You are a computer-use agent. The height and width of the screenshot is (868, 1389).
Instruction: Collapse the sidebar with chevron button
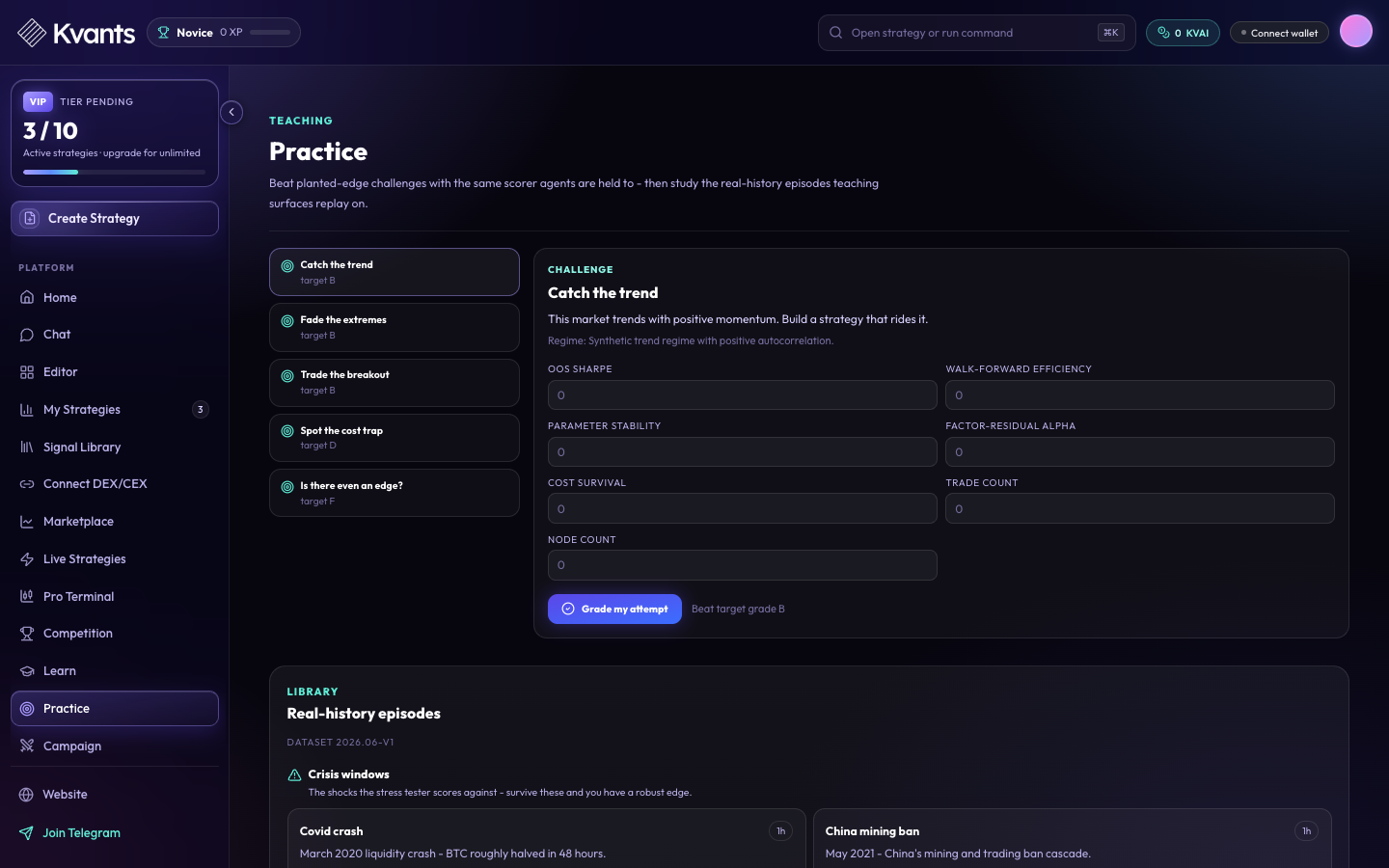pyautogui.click(x=231, y=112)
